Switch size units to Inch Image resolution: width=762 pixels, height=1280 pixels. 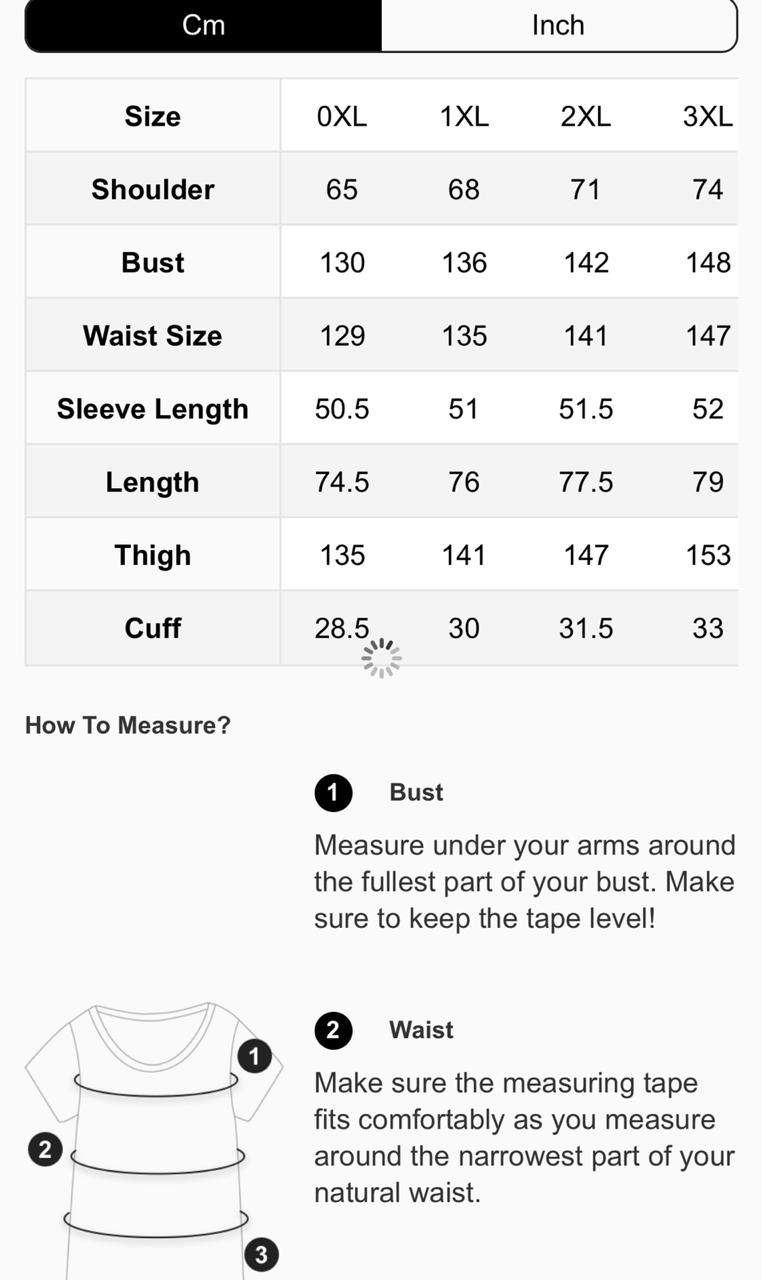pyautogui.click(x=558, y=25)
